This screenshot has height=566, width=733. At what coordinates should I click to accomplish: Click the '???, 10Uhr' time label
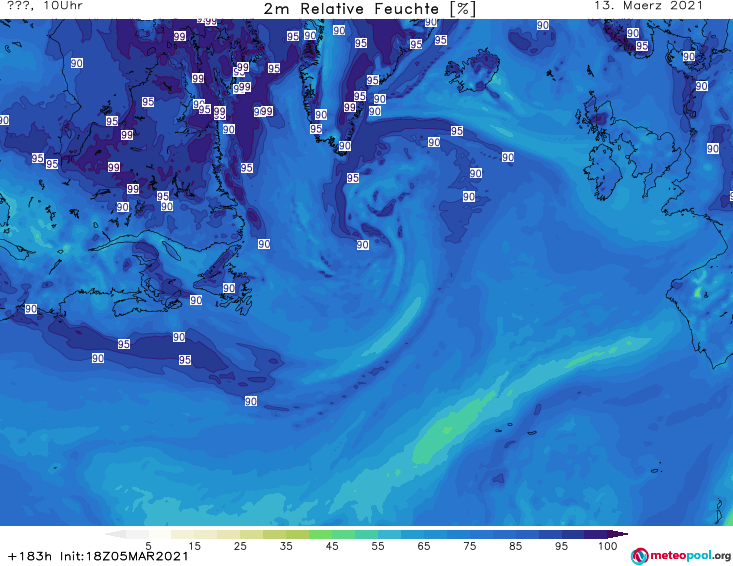45,6
